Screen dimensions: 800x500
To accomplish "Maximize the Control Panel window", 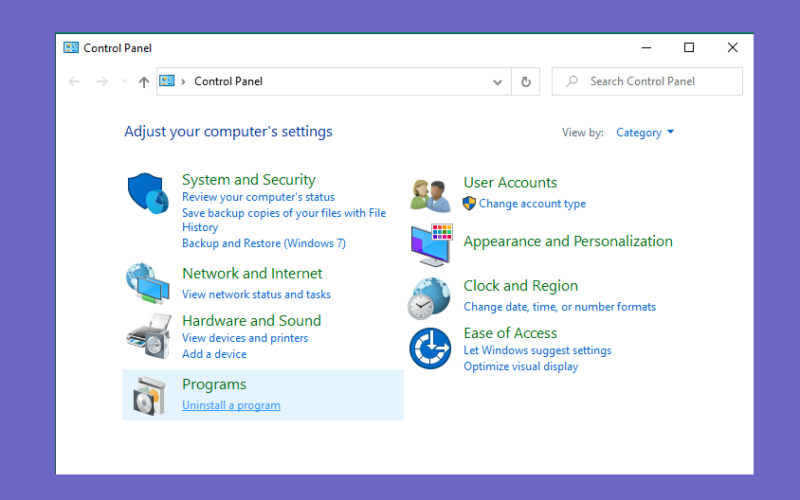I will pyautogui.click(x=689, y=47).
